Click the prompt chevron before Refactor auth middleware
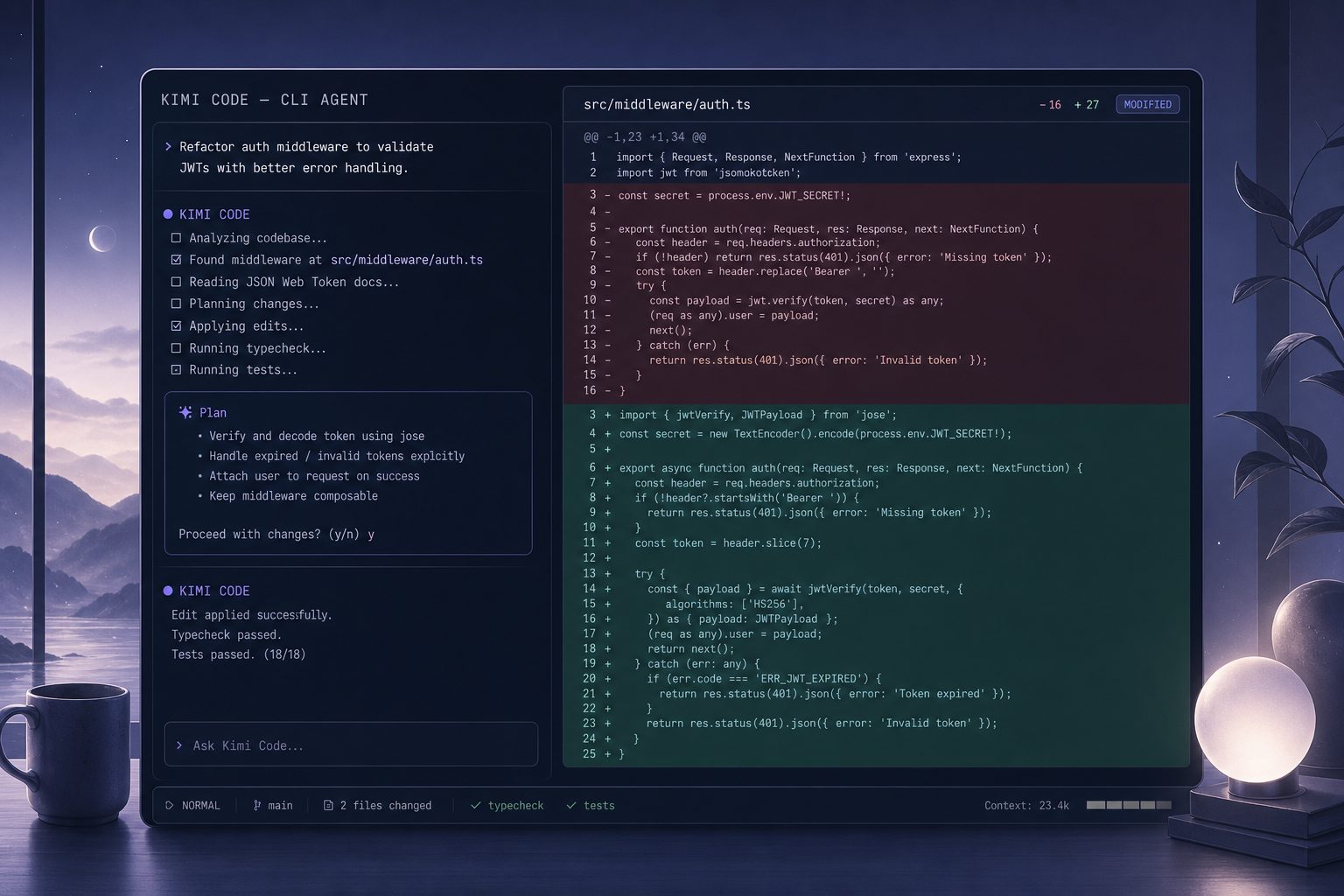 (168, 146)
